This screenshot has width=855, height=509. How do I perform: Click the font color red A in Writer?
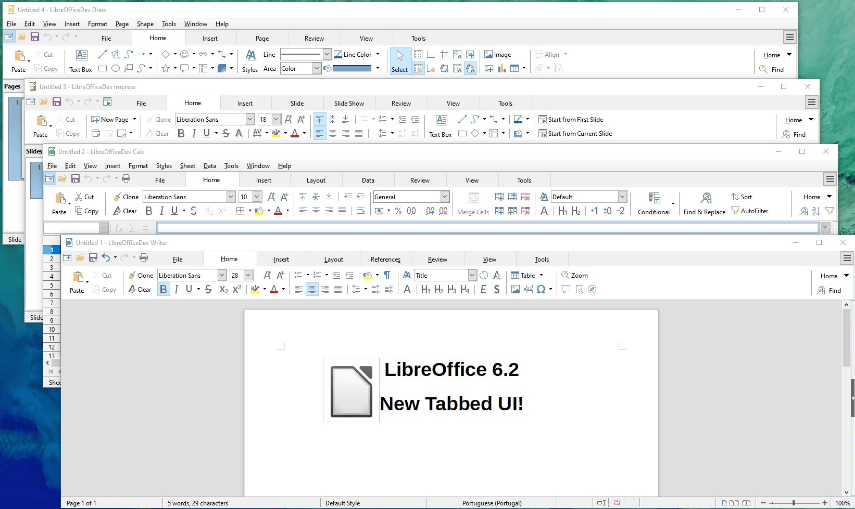coord(274,290)
